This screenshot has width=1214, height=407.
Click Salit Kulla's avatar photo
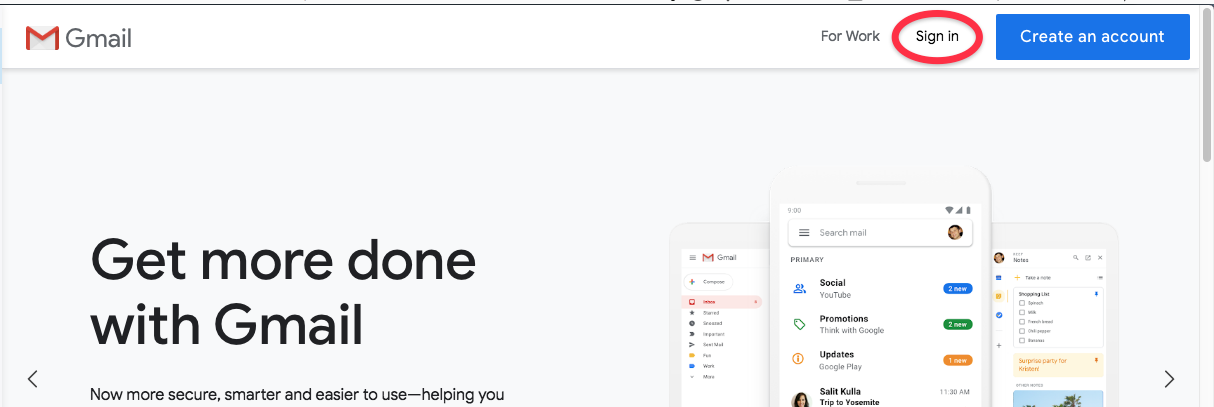pos(801,399)
